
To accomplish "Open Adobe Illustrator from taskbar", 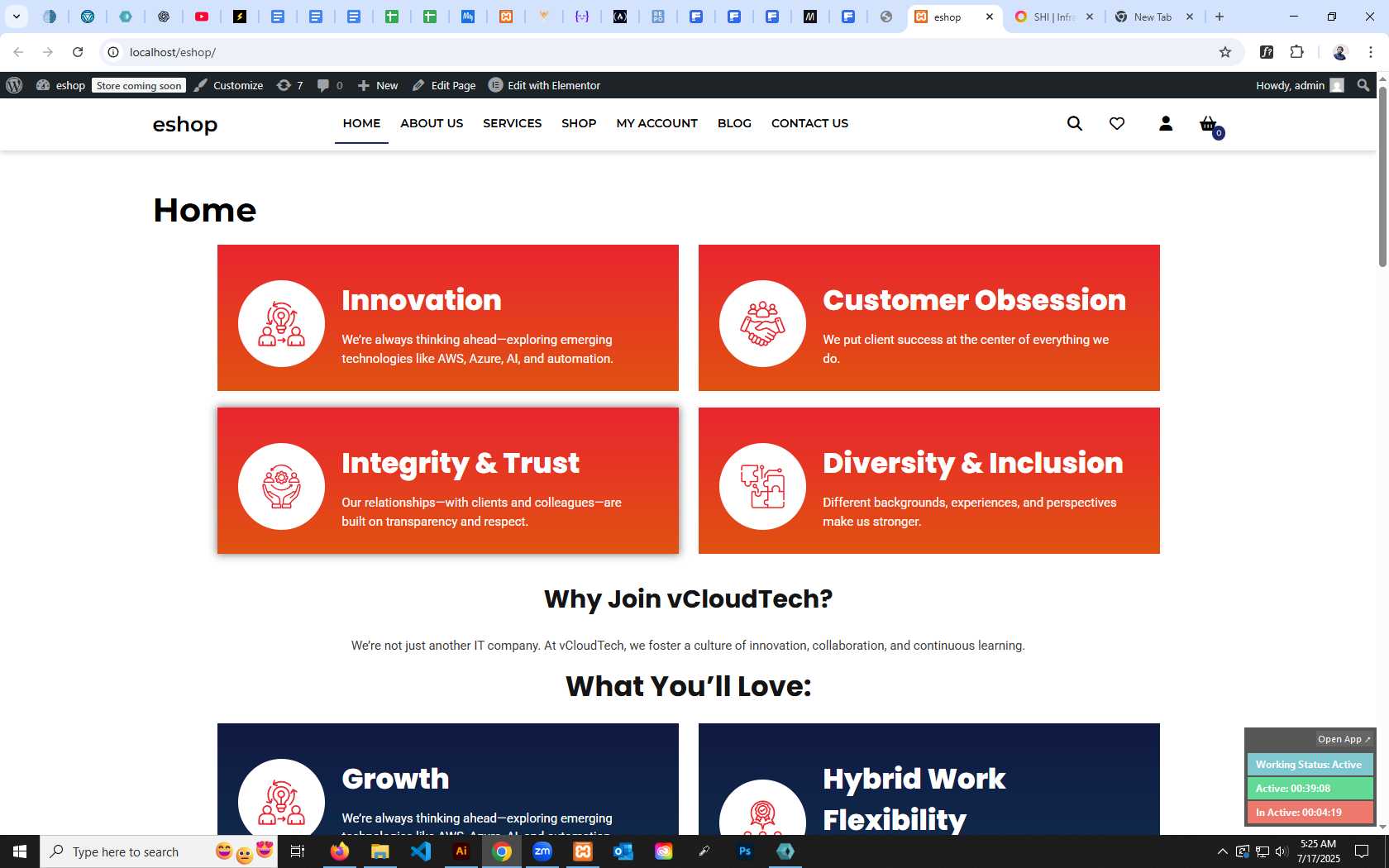I will [461, 851].
